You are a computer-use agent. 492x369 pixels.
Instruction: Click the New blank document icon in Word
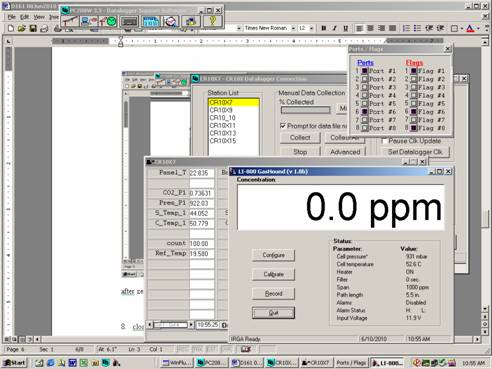(x=11, y=29)
